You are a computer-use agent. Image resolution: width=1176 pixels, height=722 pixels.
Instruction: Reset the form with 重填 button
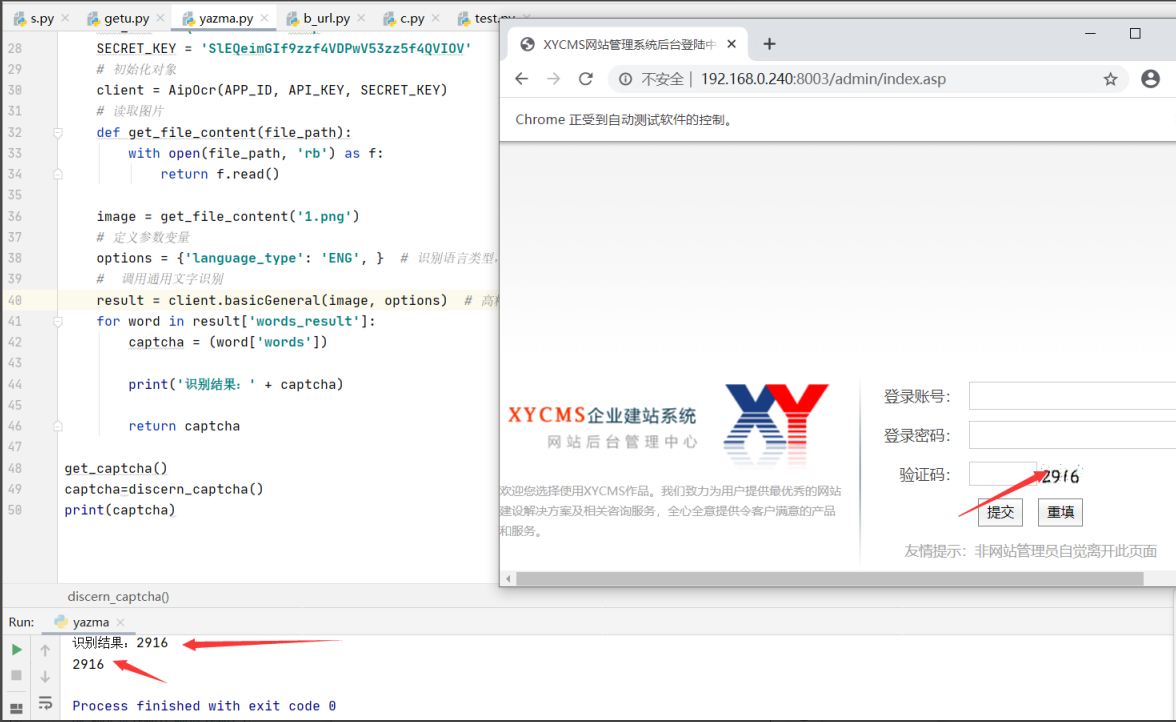pyautogui.click(x=1060, y=512)
